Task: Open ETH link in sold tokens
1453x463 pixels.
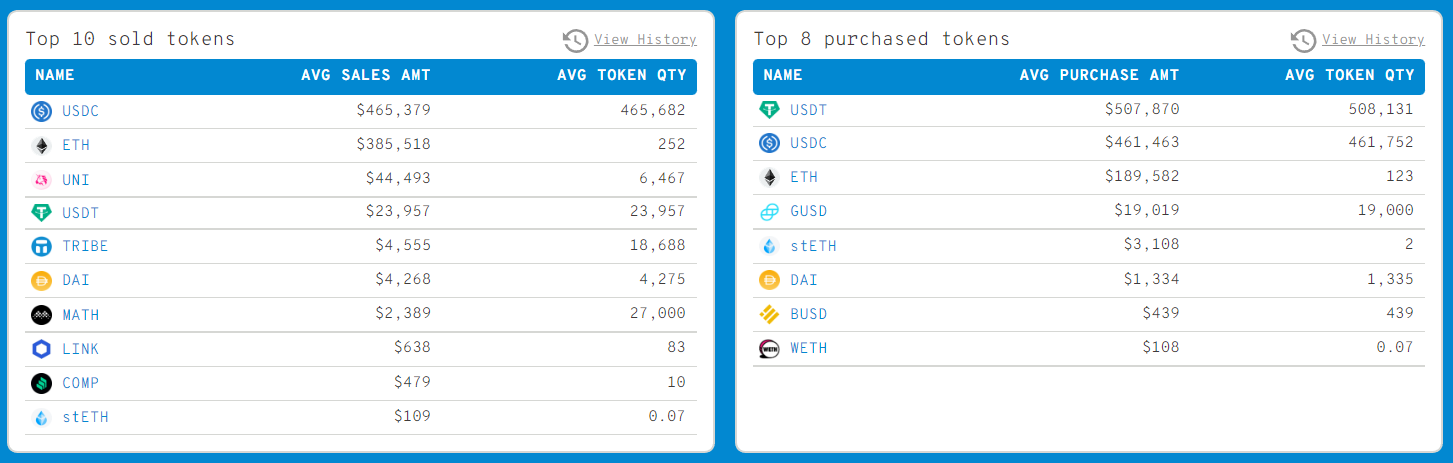Action: point(76,146)
